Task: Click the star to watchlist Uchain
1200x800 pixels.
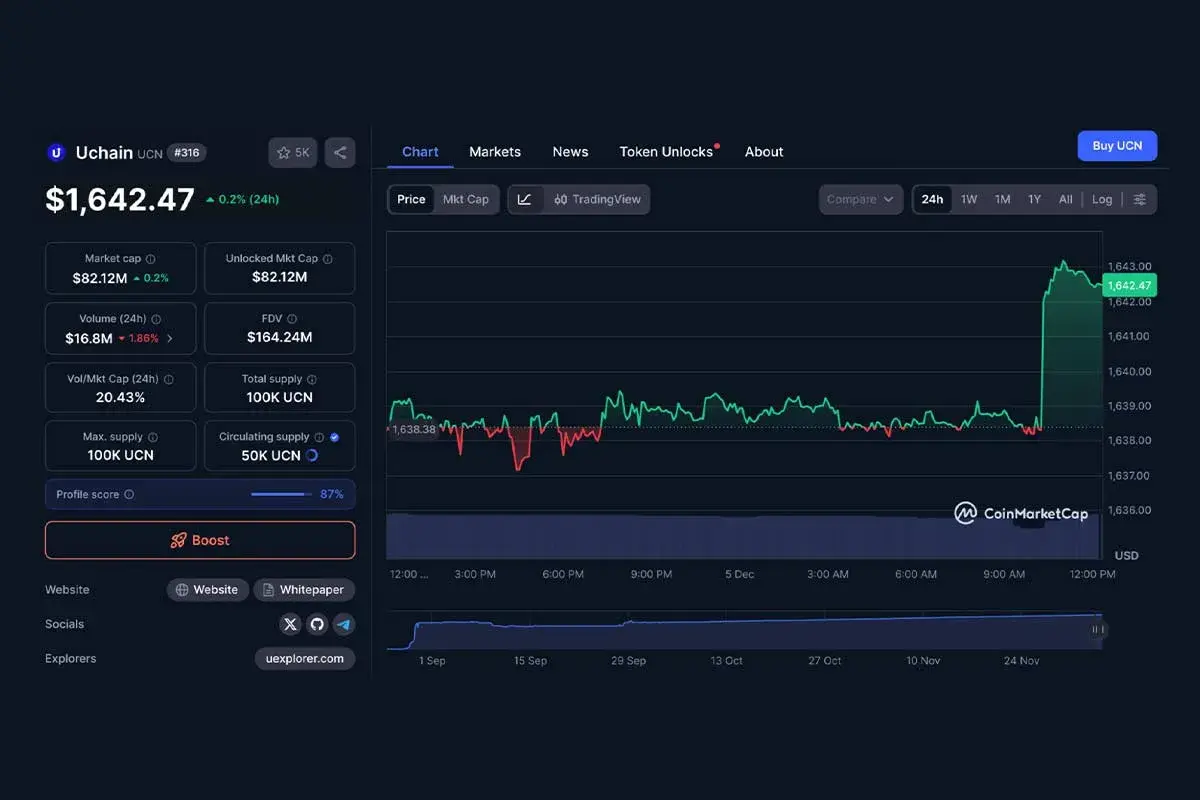Action: click(284, 152)
